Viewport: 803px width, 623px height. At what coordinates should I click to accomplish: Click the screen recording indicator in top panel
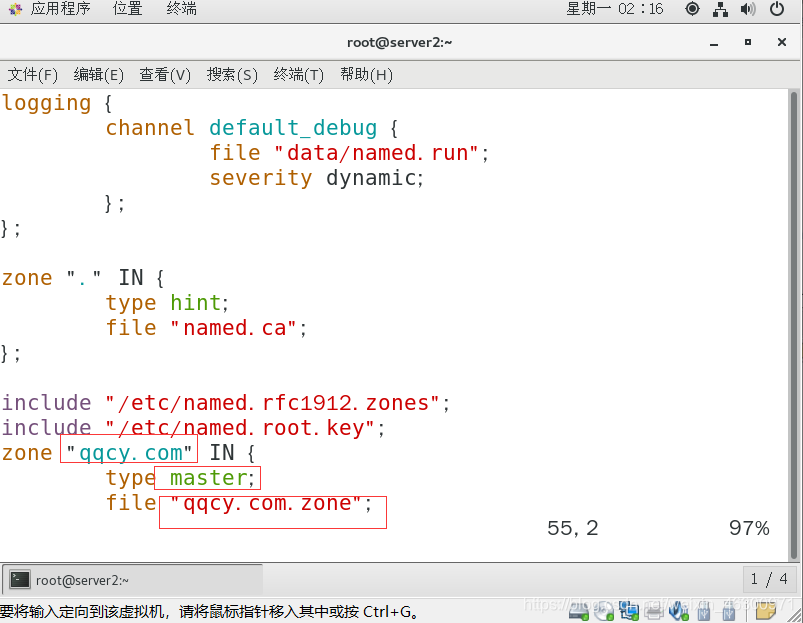692,9
